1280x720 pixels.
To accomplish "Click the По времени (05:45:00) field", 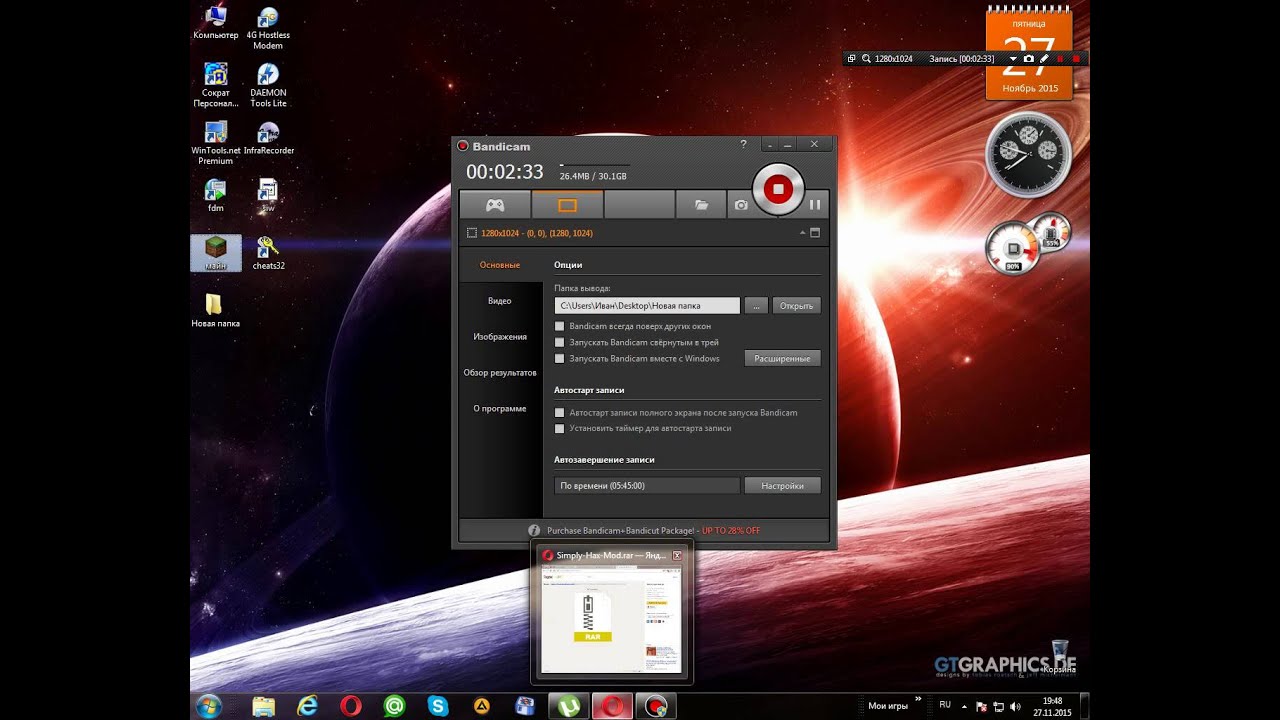I will coord(647,486).
